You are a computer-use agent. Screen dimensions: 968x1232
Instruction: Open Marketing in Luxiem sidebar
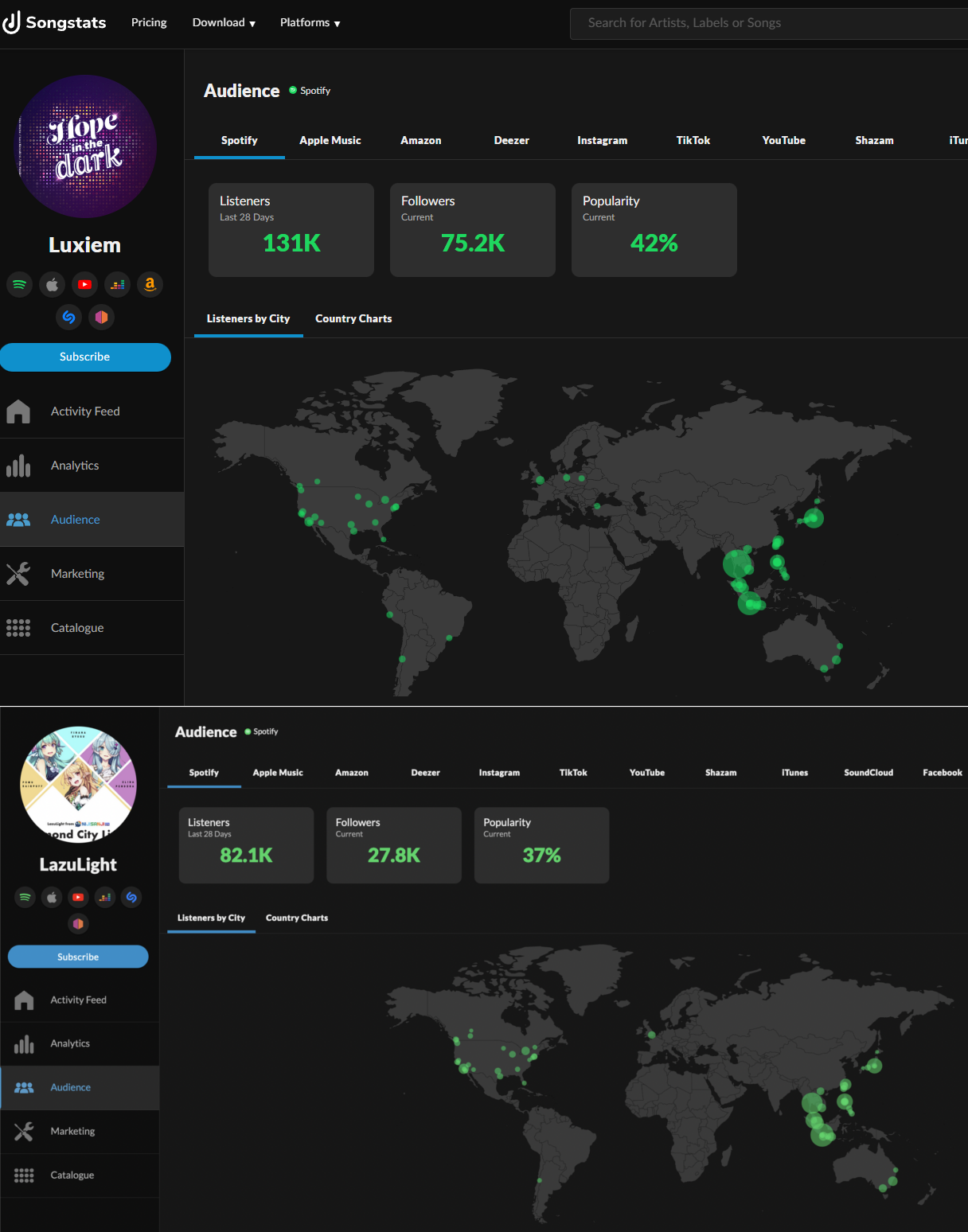(92, 574)
